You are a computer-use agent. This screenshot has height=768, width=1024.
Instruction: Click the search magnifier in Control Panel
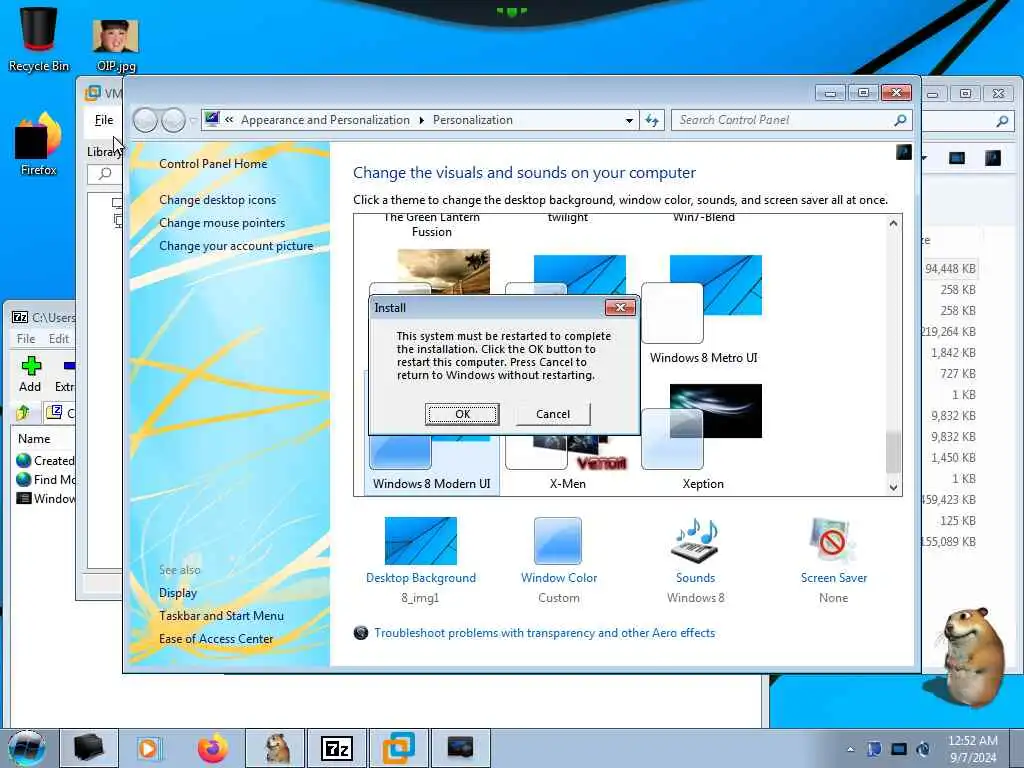point(900,120)
